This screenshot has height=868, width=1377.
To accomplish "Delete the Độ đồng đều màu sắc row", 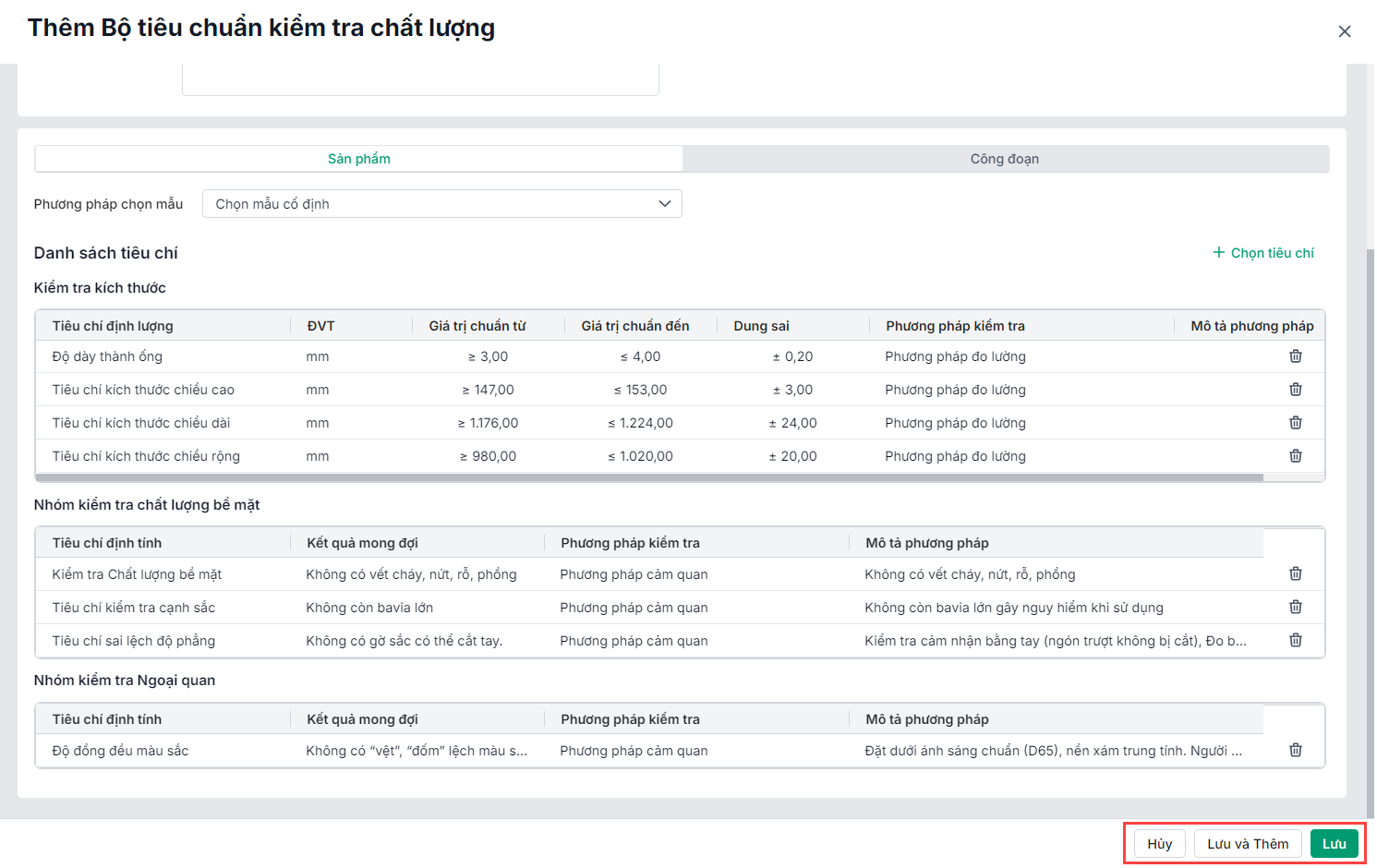I will coord(1295,751).
